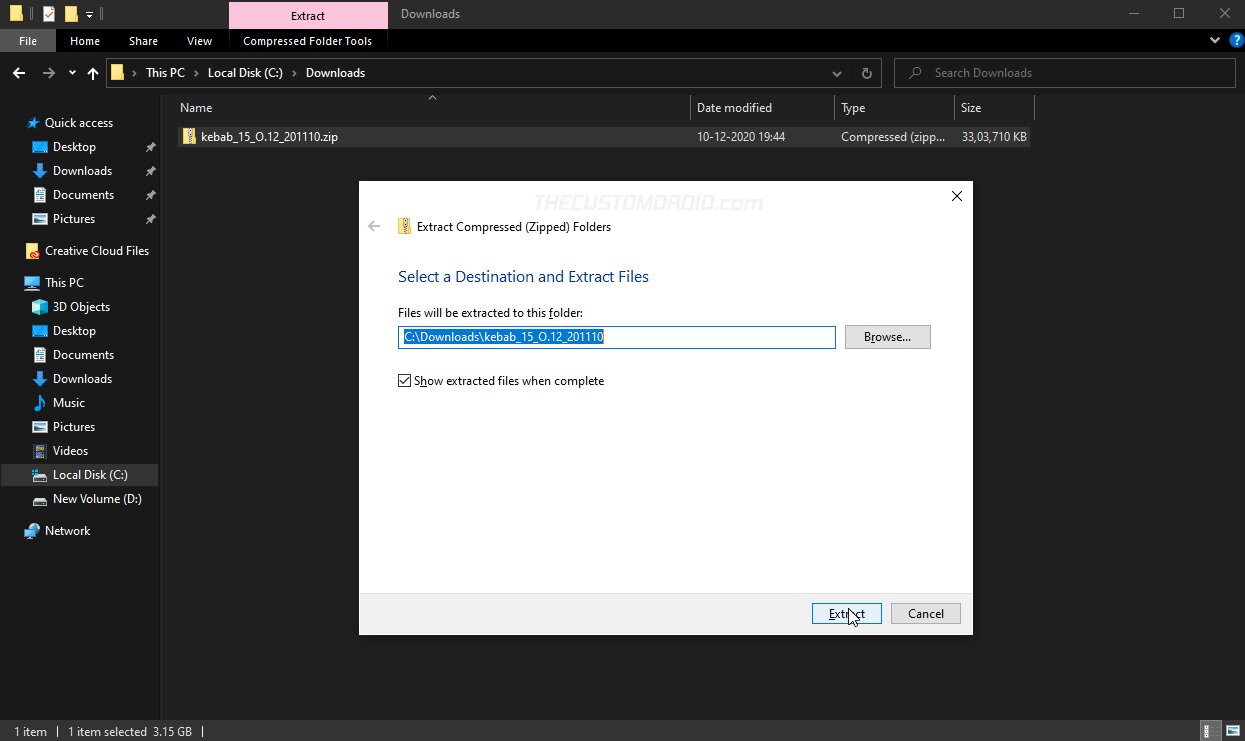The image size is (1245, 741).
Task: Click the Back navigation arrow in Explorer
Action: pyautogui.click(x=19, y=73)
